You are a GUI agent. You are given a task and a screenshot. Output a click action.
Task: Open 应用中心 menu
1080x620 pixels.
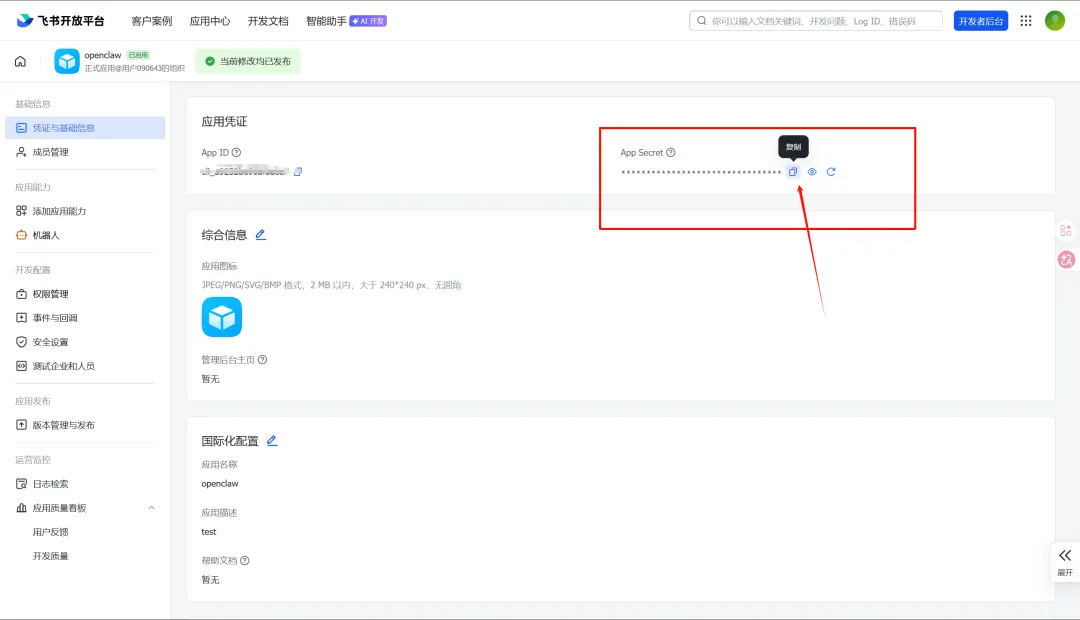click(x=210, y=21)
